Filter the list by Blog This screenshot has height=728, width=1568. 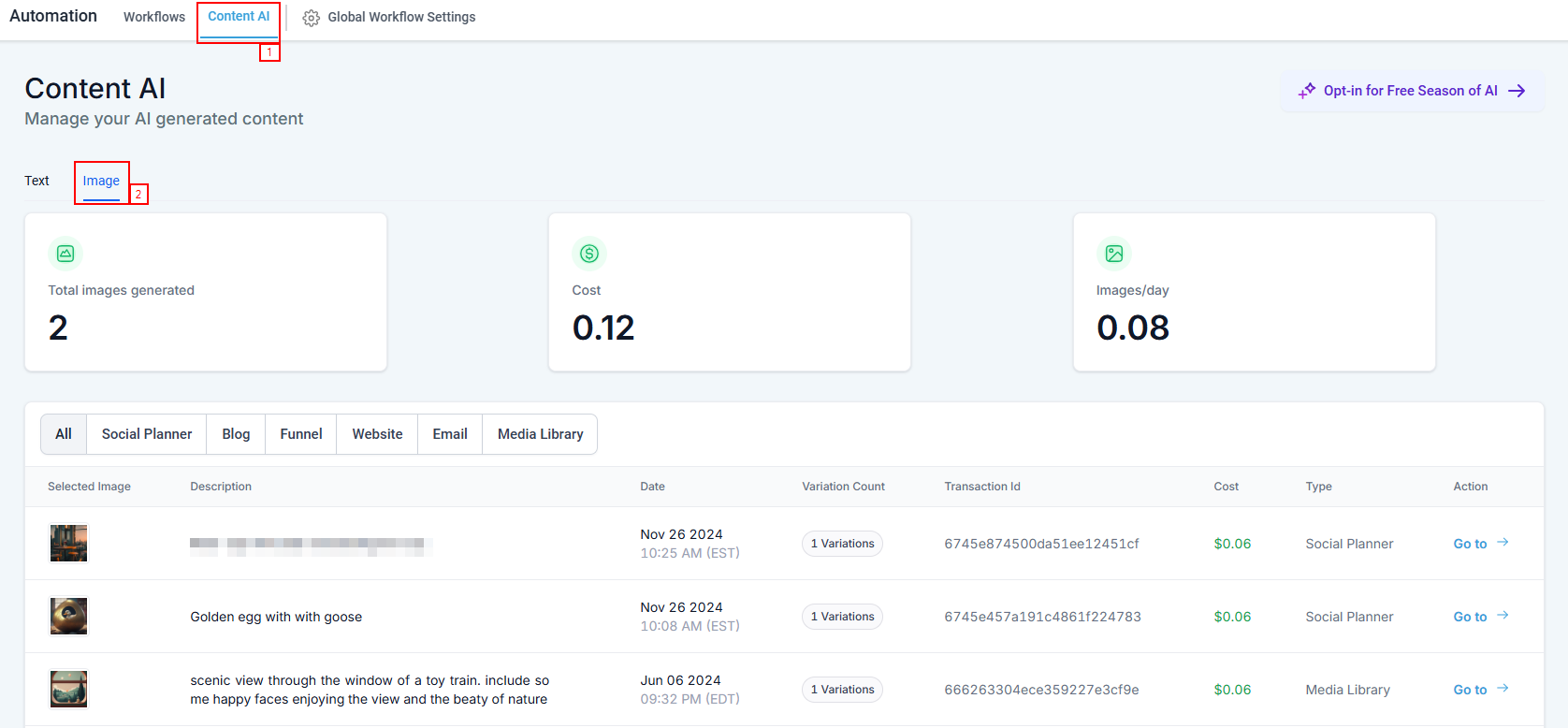pyautogui.click(x=236, y=434)
